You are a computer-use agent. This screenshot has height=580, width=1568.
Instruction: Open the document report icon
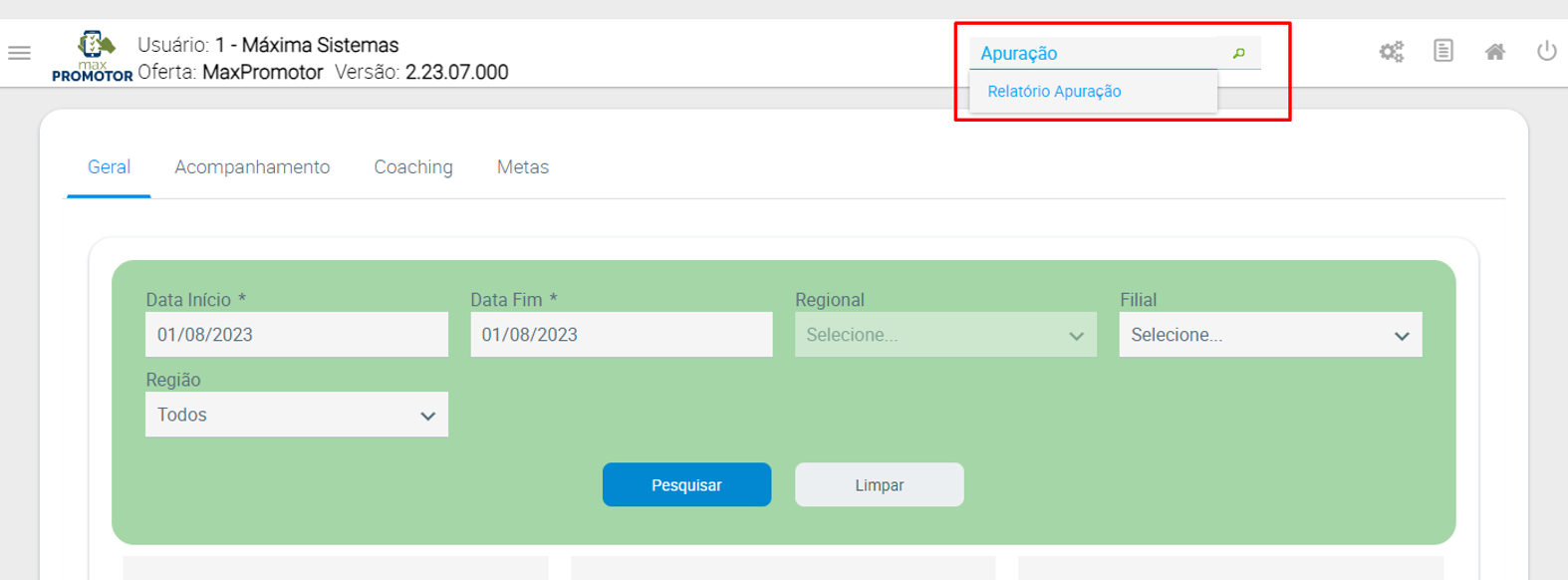1442,51
